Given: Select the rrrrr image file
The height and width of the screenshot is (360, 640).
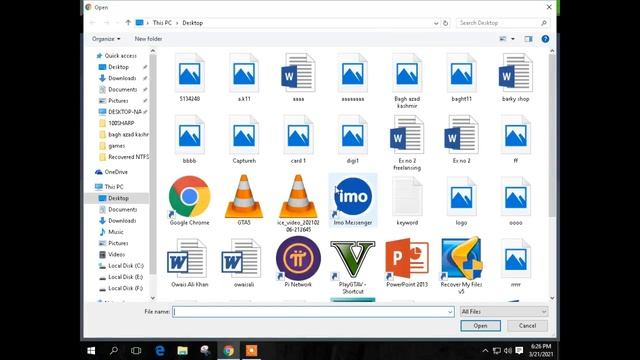Looking at the screenshot, I should pos(516,263).
